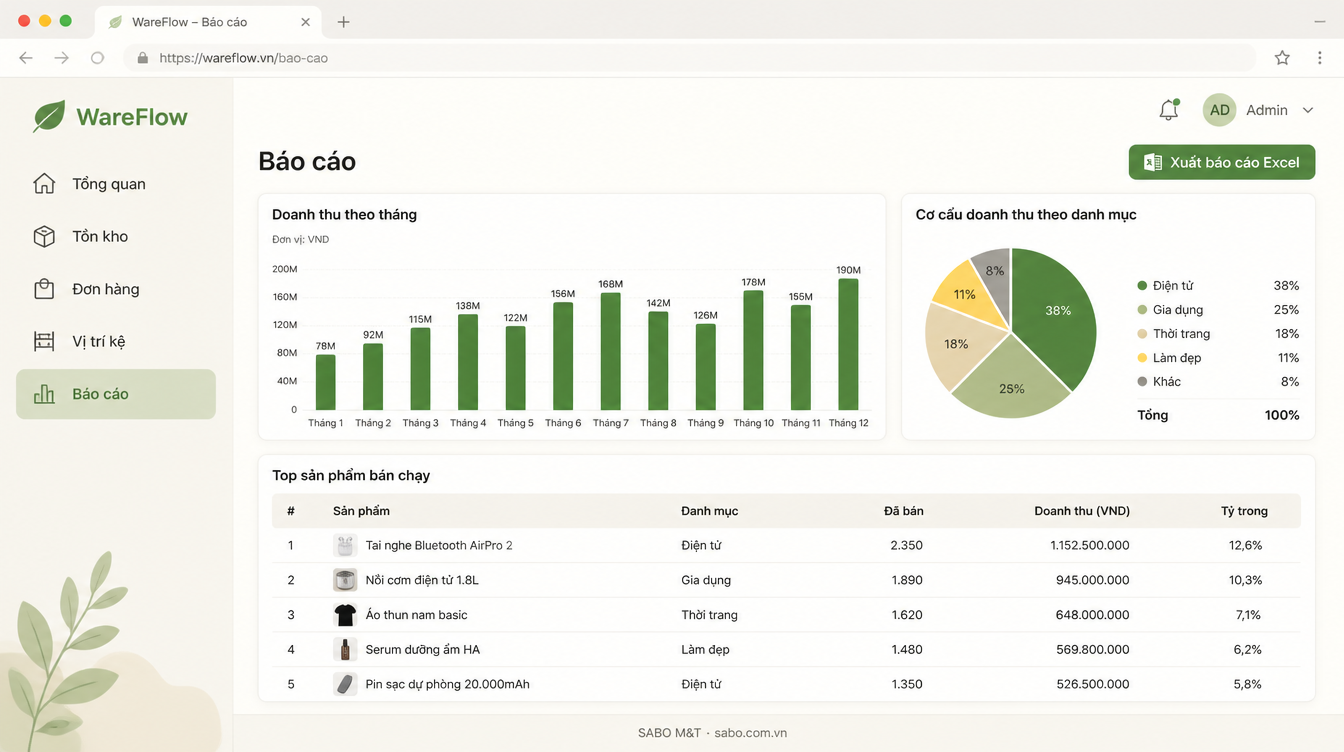The width and height of the screenshot is (1344, 752).
Task: Click the browser URL address field
Action: tap(690, 58)
